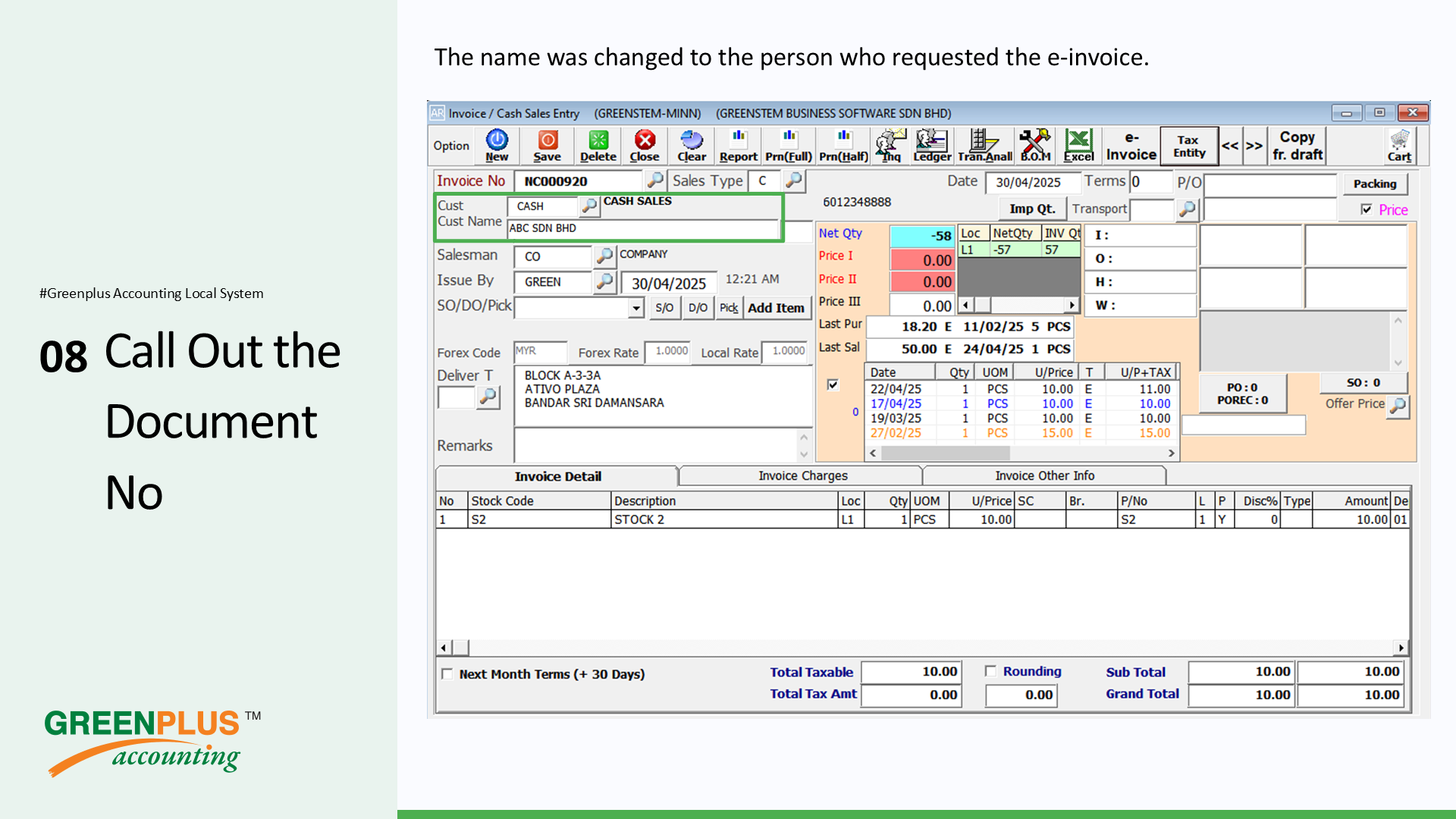The width and height of the screenshot is (1456, 819).
Task: Switch to the Invoice Other Info tab
Action: click(x=1044, y=475)
